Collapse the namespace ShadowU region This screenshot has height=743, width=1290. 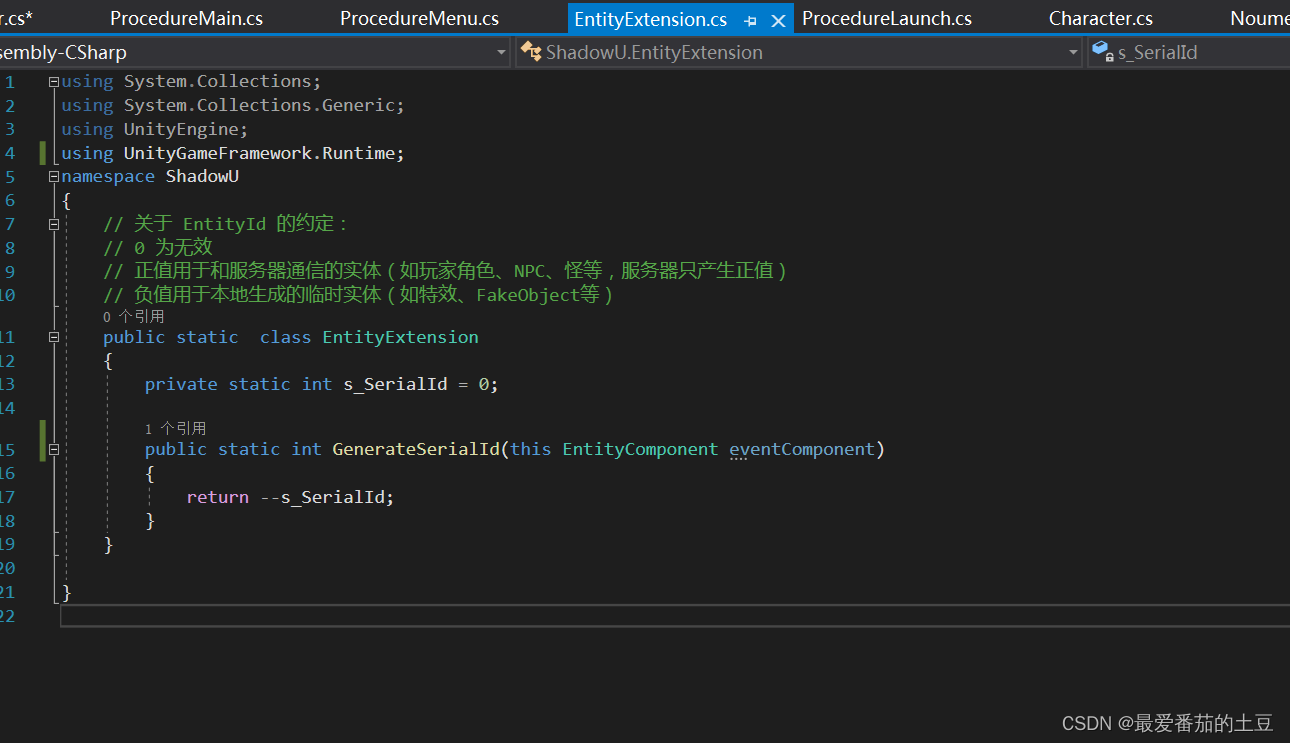(54, 176)
